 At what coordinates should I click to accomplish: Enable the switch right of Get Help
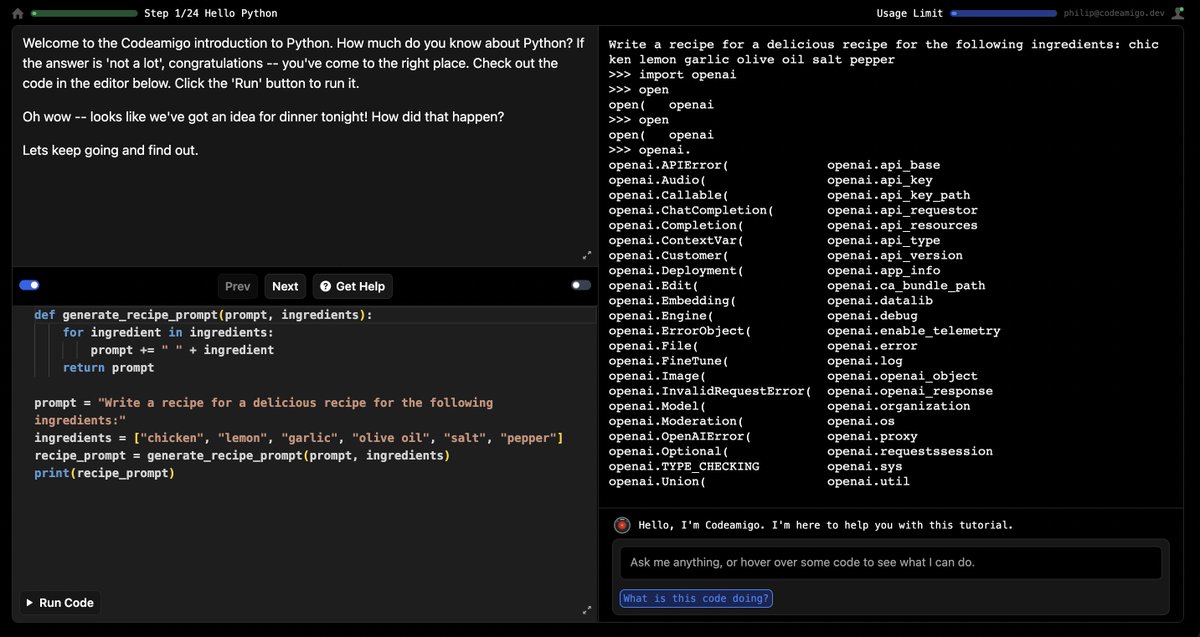click(579, 285)
